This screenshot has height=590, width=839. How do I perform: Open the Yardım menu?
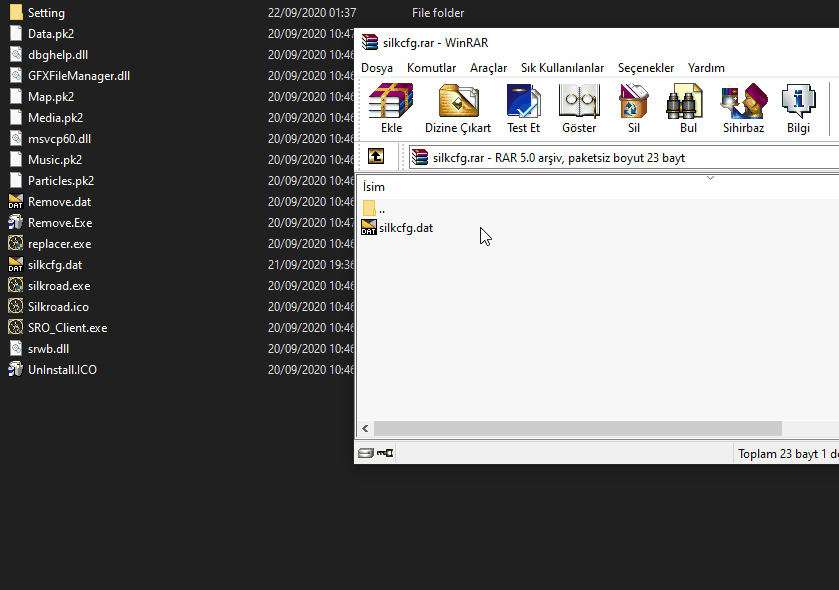click(706, 68)
